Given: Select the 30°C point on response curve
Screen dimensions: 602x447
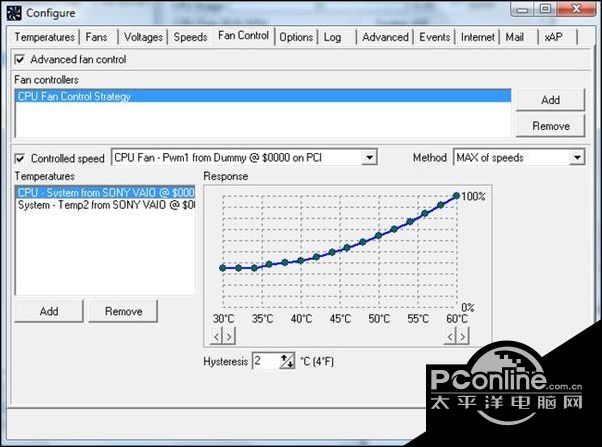Looking at the screenshot, I should click(x=222, y=268).
